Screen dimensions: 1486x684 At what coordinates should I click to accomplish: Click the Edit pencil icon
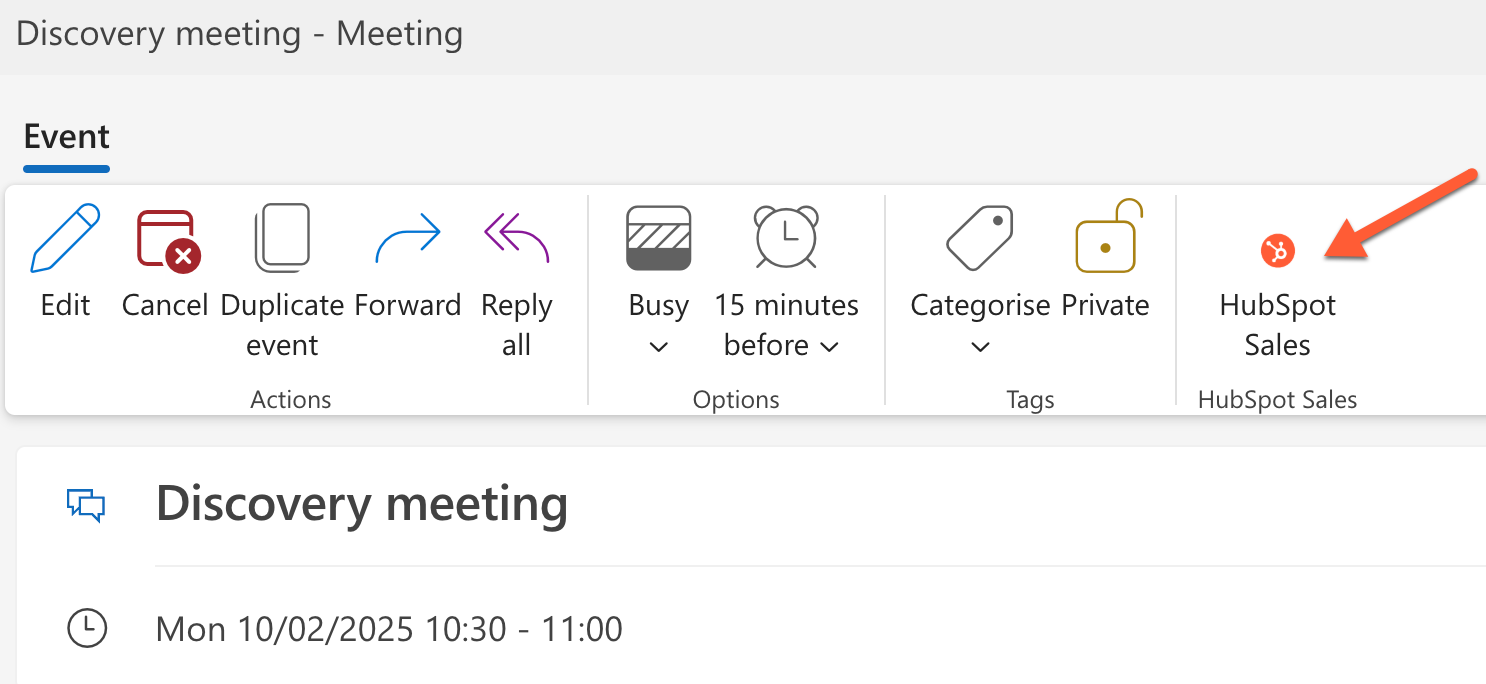point(66,238)
